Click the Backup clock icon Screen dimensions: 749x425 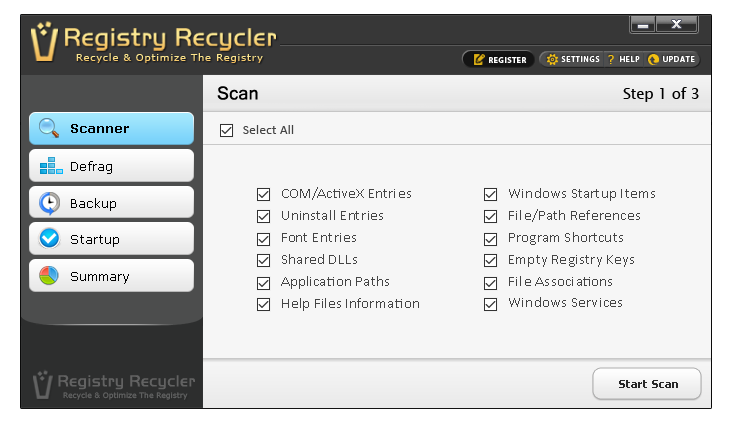pyautogui.click(x=49, y=203)
